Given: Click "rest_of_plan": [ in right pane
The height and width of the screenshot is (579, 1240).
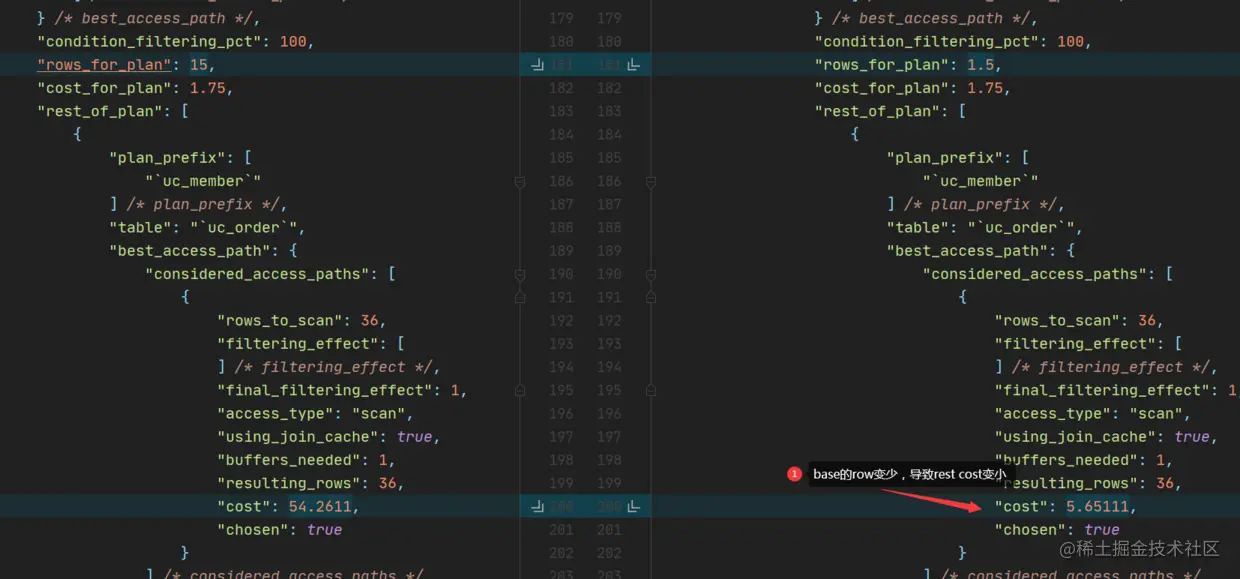Looking at the screenshot, I should 890,111.
